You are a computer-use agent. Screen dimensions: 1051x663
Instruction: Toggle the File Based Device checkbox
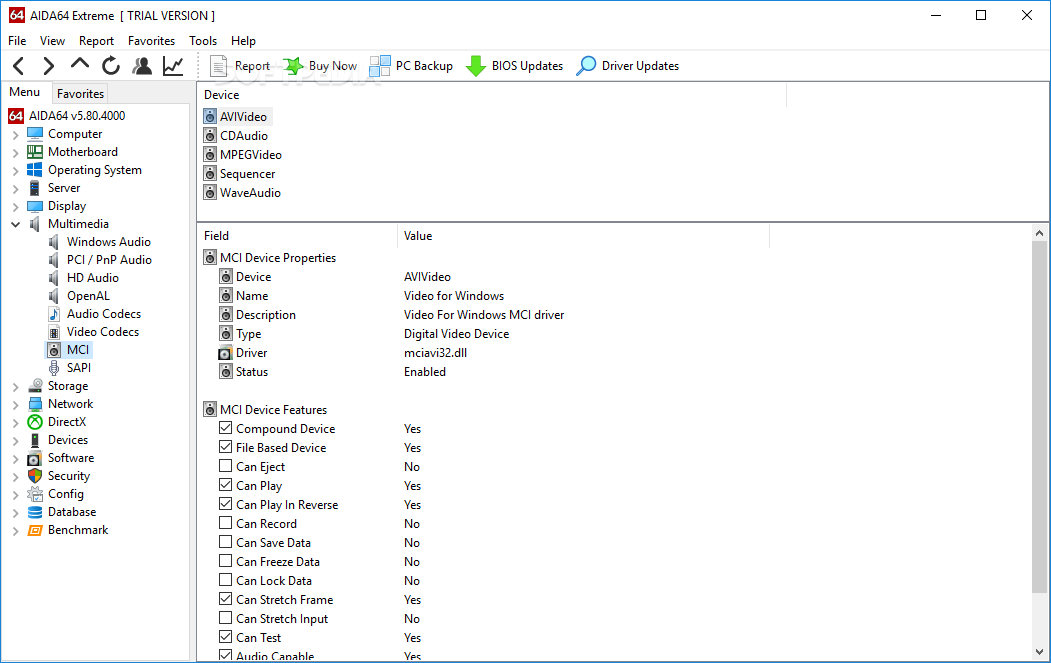point(226,446)
